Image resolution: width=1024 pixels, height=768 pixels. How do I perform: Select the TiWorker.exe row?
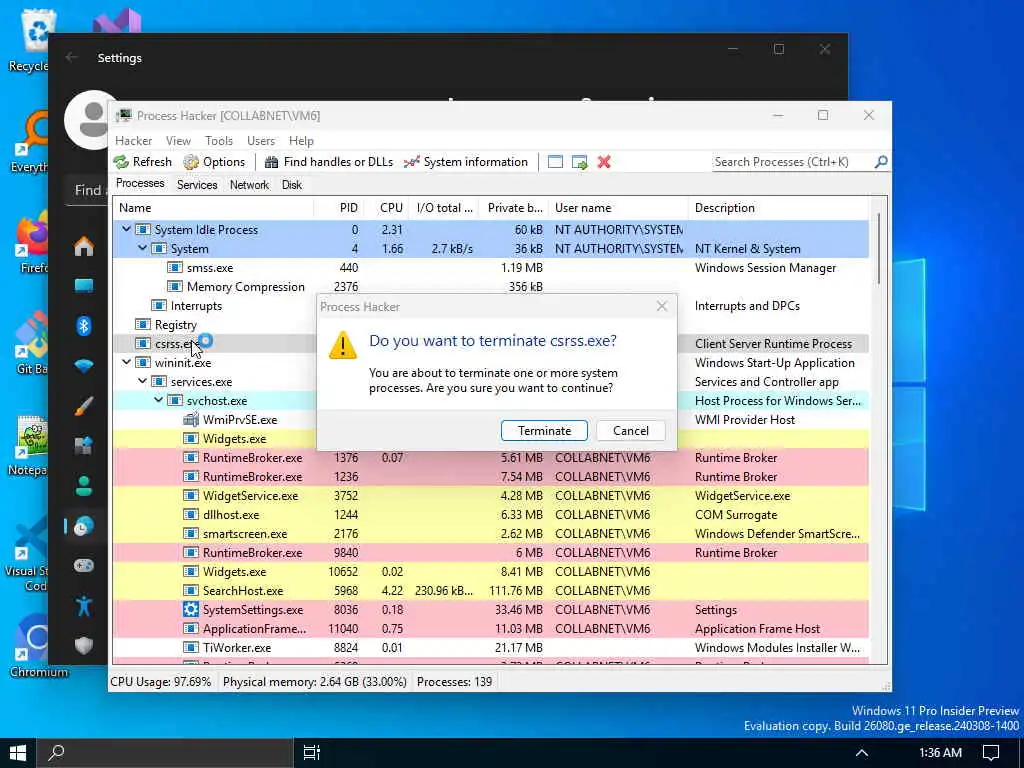[x=490, y=648]
